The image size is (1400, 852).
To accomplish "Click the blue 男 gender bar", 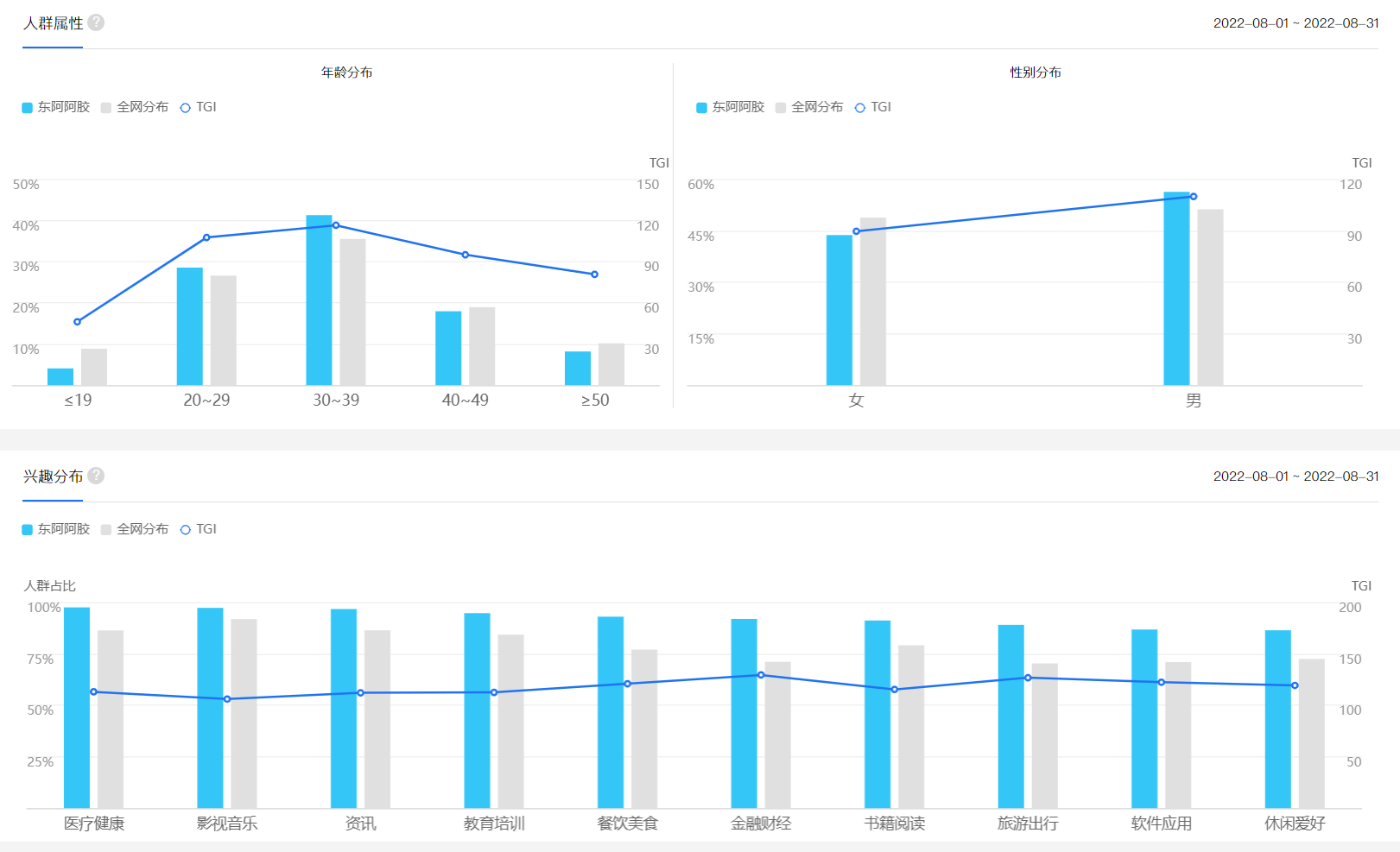I will (x=1176, y=289).
